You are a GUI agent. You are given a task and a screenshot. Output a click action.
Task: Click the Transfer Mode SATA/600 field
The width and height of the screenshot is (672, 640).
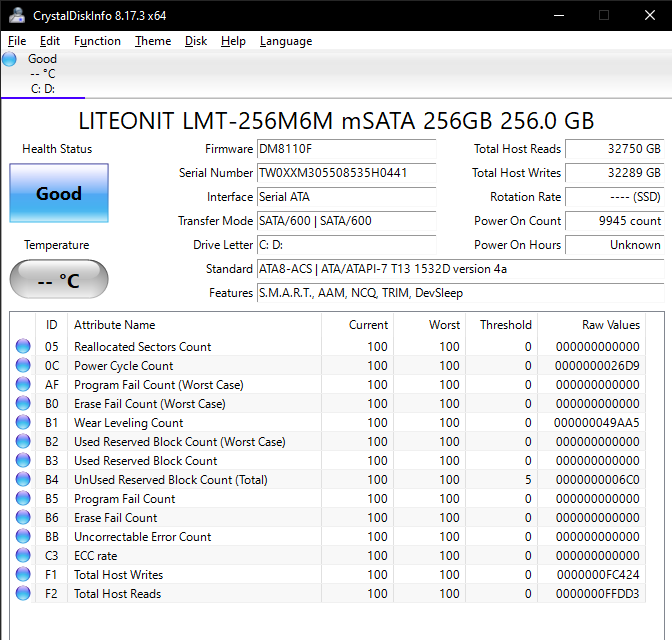[346, 221]
